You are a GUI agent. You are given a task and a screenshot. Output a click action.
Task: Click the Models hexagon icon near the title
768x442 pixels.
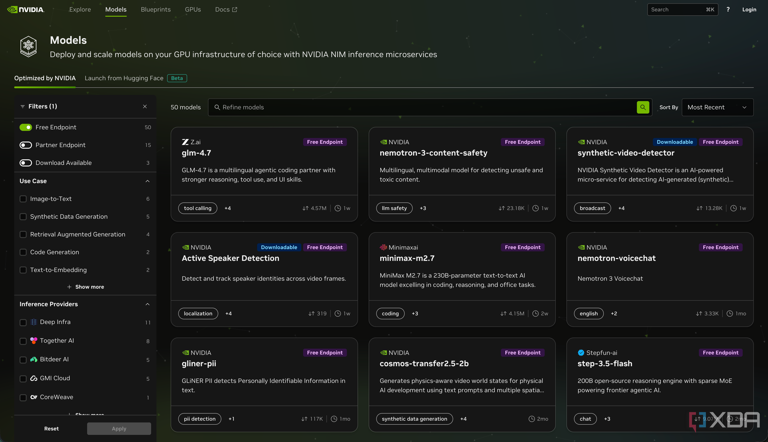28,46
